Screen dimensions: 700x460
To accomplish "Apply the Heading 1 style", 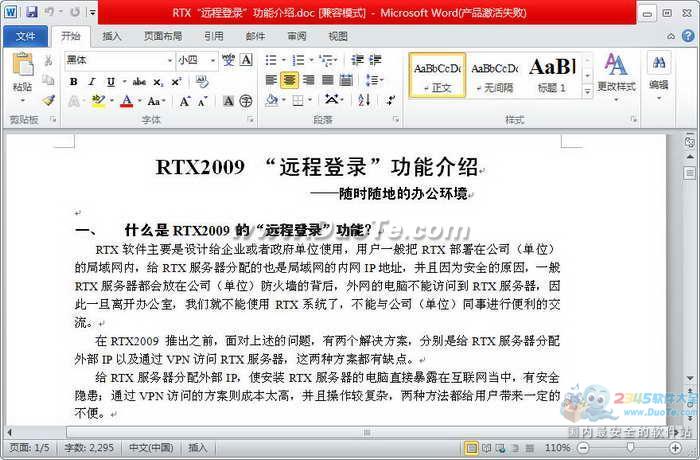I will coord(552,75).
